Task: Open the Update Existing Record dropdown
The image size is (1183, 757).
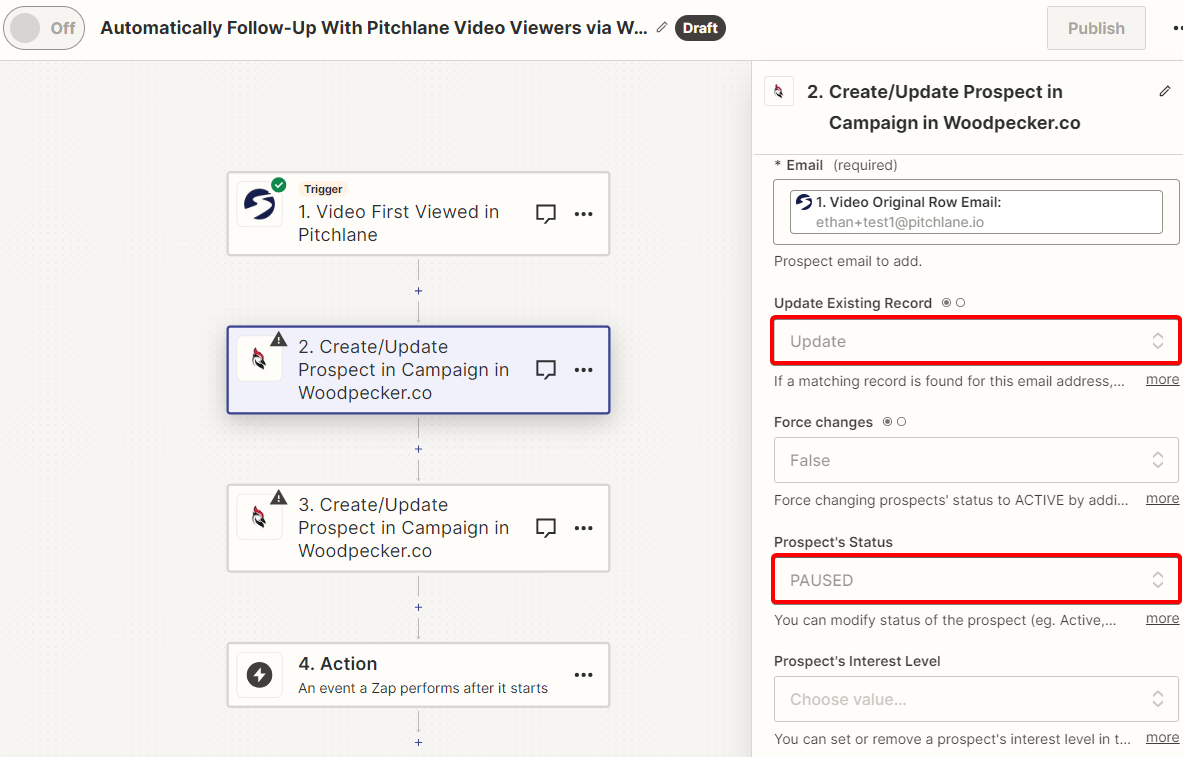Action: [x=976, y=341]
